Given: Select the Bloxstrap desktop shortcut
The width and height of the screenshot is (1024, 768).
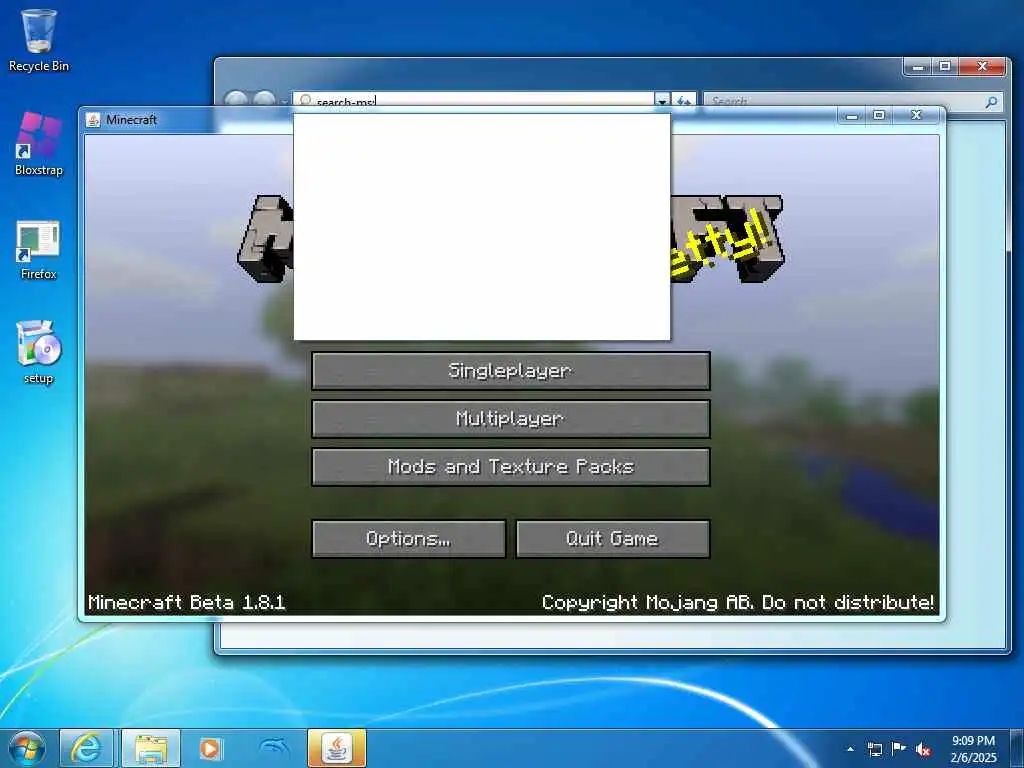Looking at the screenshot, I should (x=39, y=144).
